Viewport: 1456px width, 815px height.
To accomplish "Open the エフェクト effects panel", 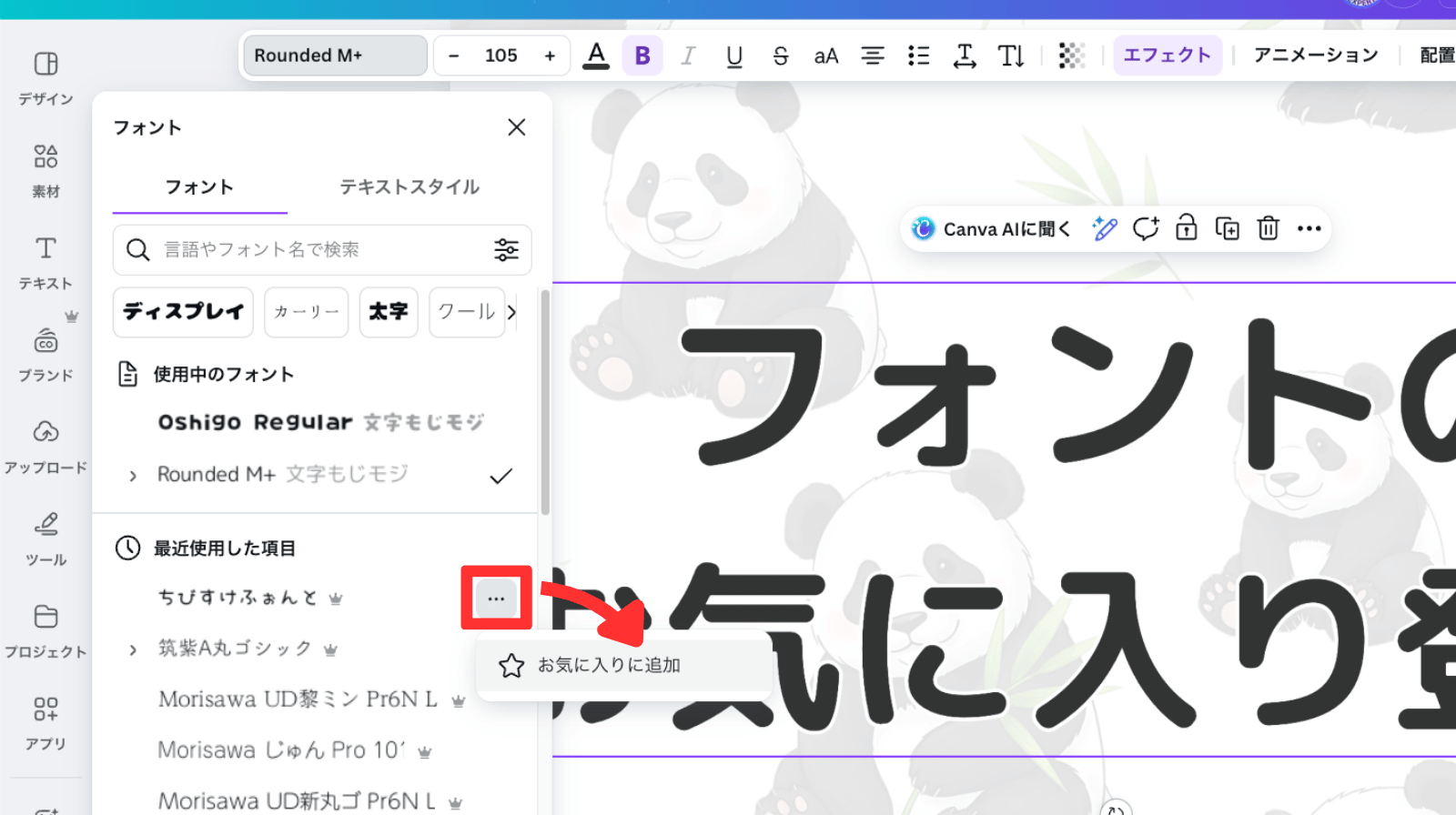I will (1168, 55).
